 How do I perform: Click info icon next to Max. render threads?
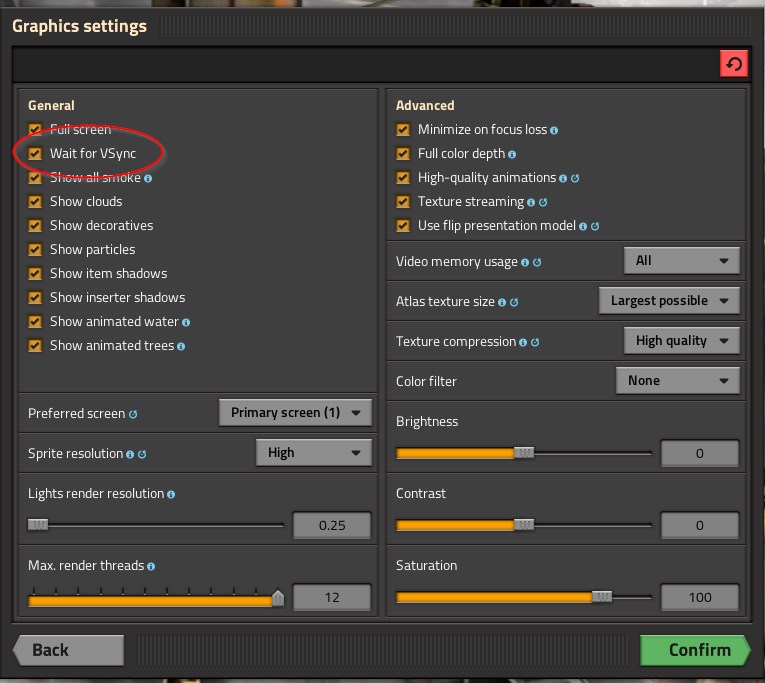(151, 566)
